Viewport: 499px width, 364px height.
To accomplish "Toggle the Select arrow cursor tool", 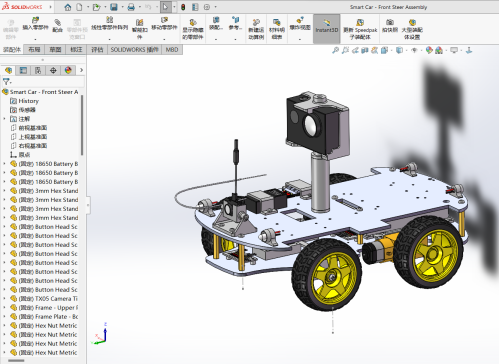I will 165,7.
